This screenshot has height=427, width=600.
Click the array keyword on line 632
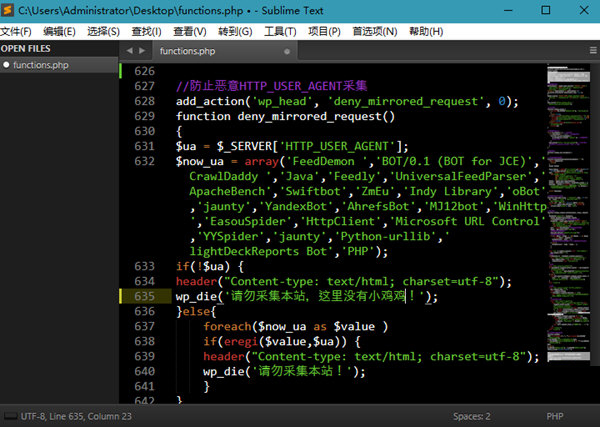click(x=262, y=161)
